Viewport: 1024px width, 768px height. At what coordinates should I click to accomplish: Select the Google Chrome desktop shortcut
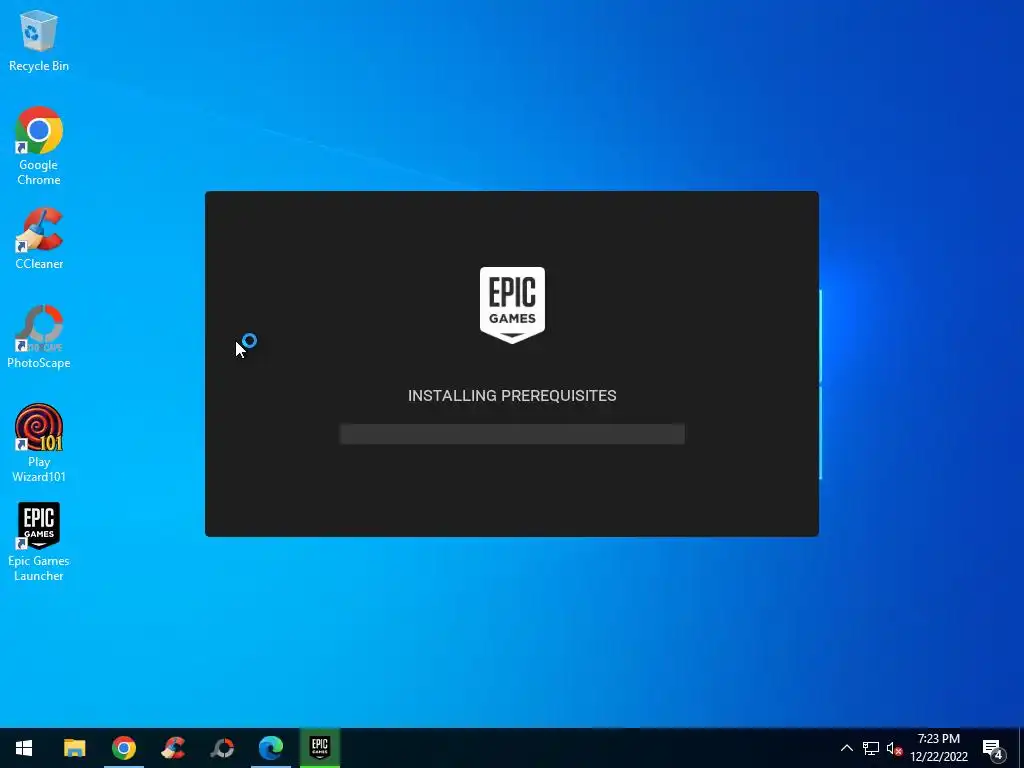coord(39,145)
